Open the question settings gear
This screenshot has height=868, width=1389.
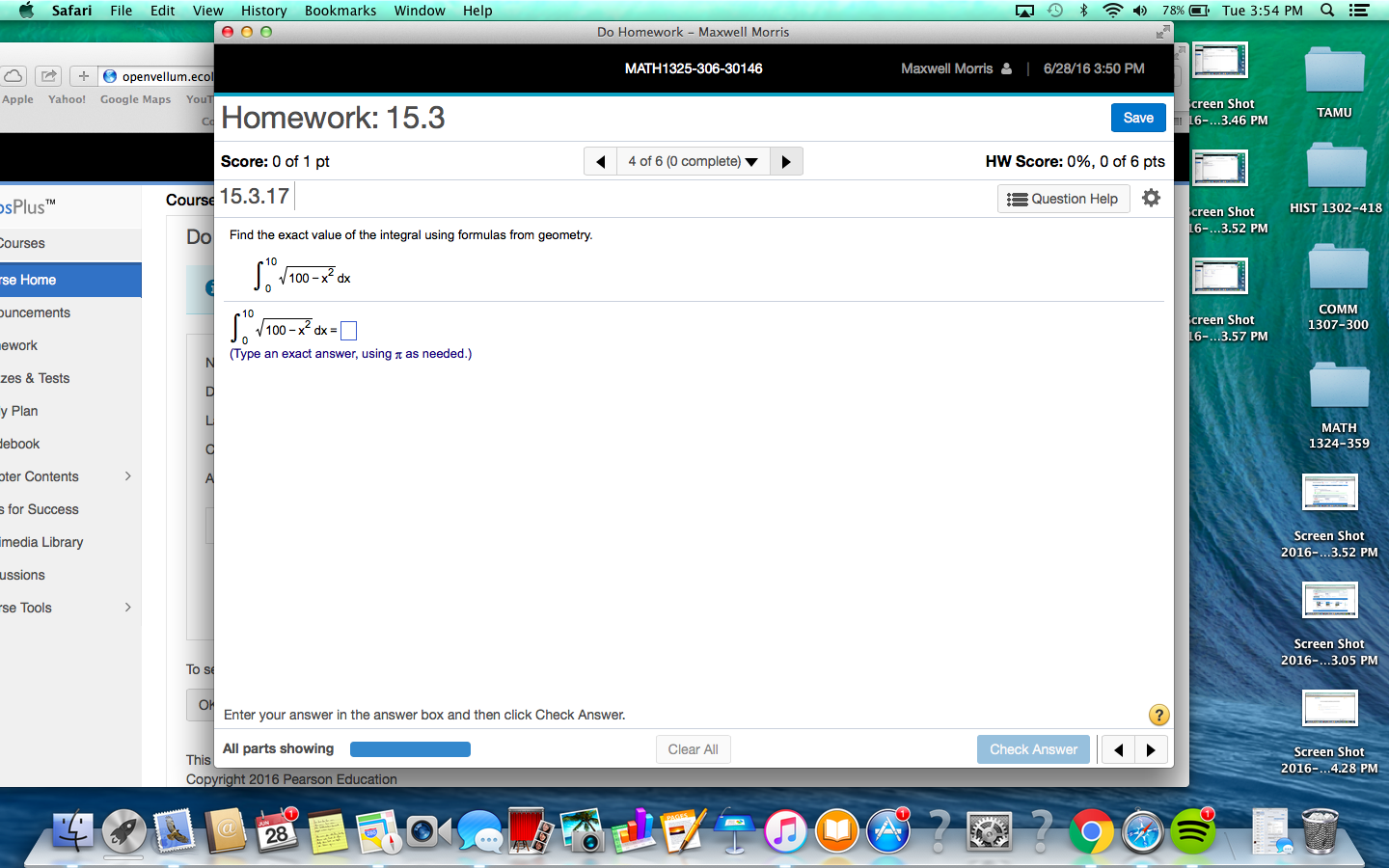[1151, 198]
